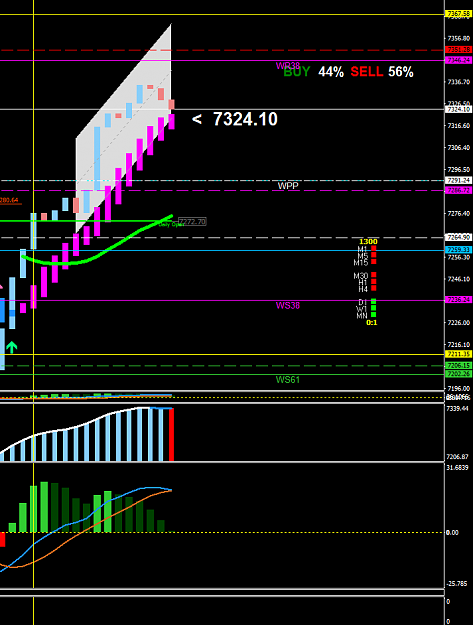Select the MN green timeframe square
The height and width of the screenshot is (625, 473).
(373, 315)
